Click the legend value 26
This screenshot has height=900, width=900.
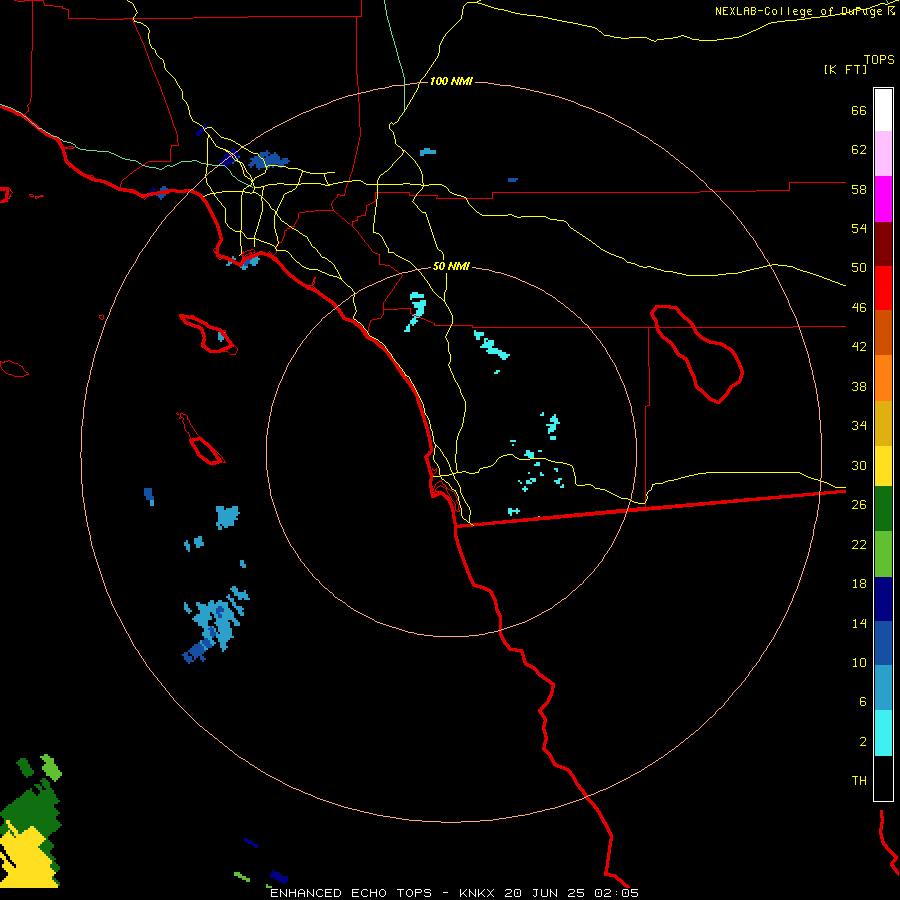click(x=859, y=505)
